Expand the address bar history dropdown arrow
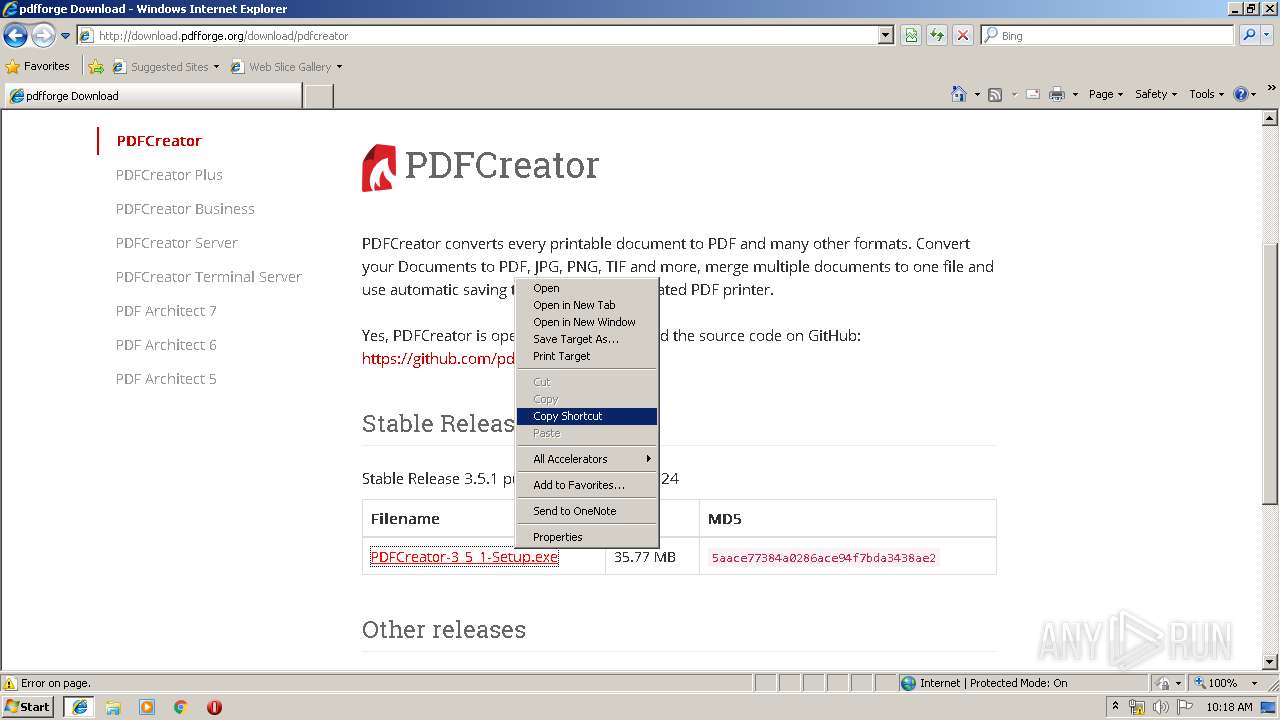Viewport: 1280px width, 720px height. pos(885,36)
